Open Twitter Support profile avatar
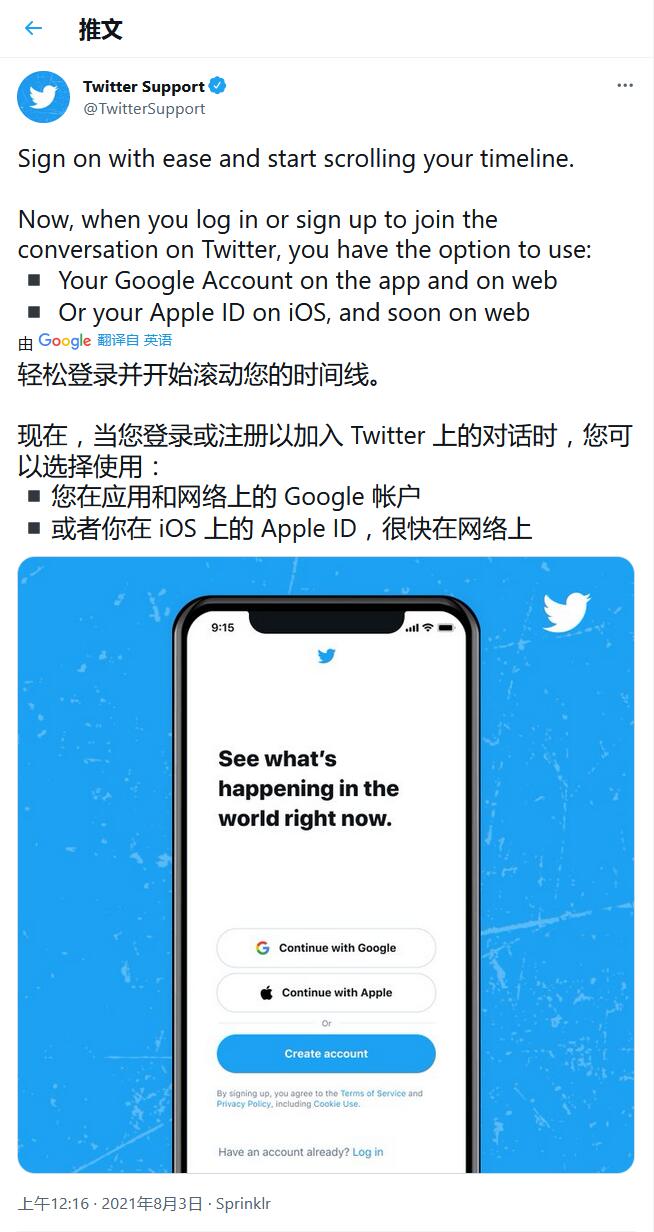654x1232 pixels. 43,97
